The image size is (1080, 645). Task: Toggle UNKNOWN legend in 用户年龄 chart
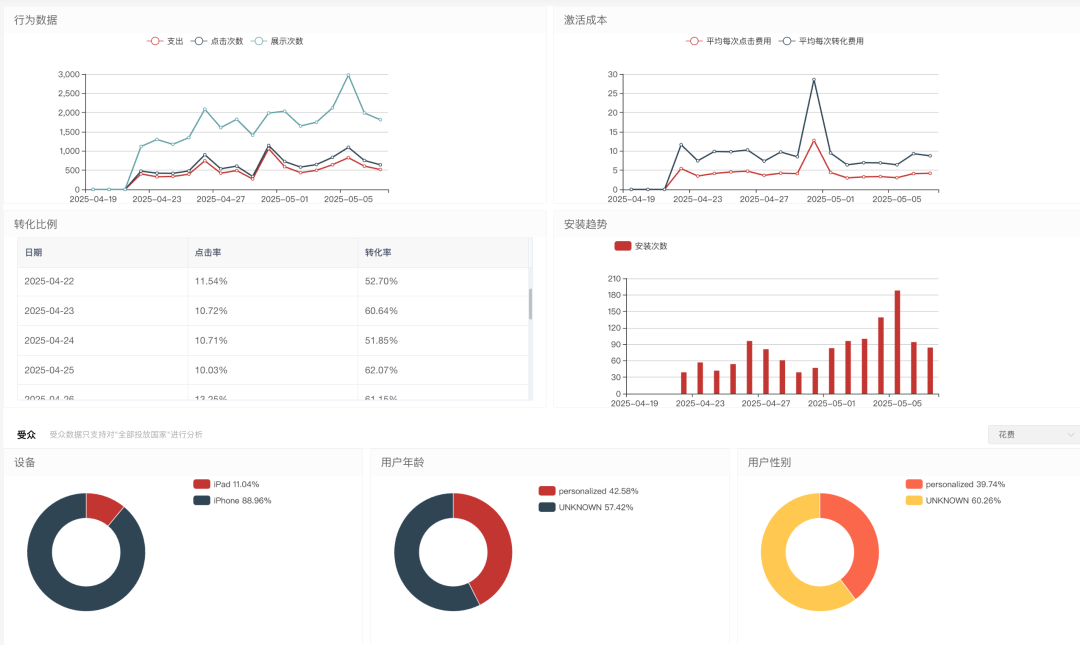(547, 507)
